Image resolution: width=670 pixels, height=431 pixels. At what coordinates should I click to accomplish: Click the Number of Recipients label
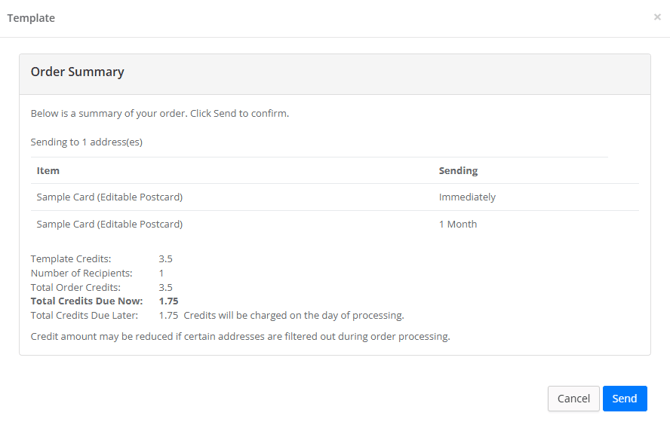point(82,273)
